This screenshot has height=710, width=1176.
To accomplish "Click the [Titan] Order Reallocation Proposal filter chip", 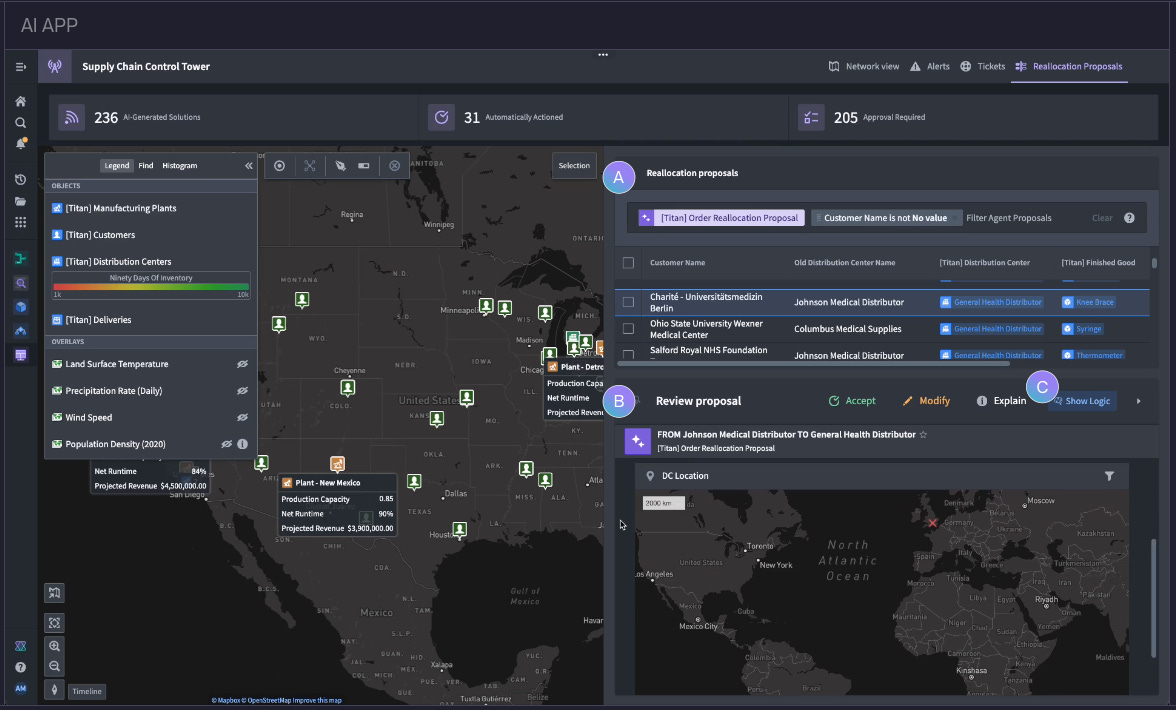I will (x=722, y=218).
